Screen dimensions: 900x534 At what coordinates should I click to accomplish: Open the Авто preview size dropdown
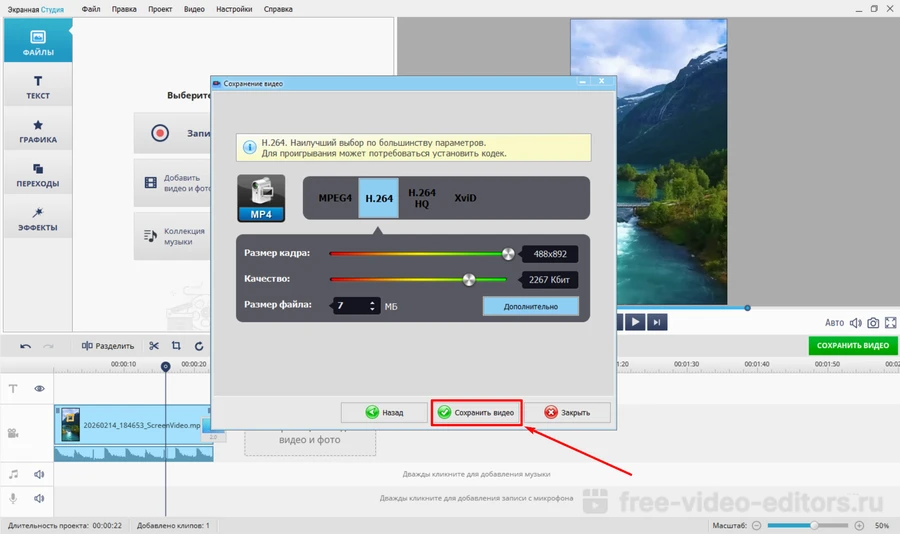click(x=834, y=323)
